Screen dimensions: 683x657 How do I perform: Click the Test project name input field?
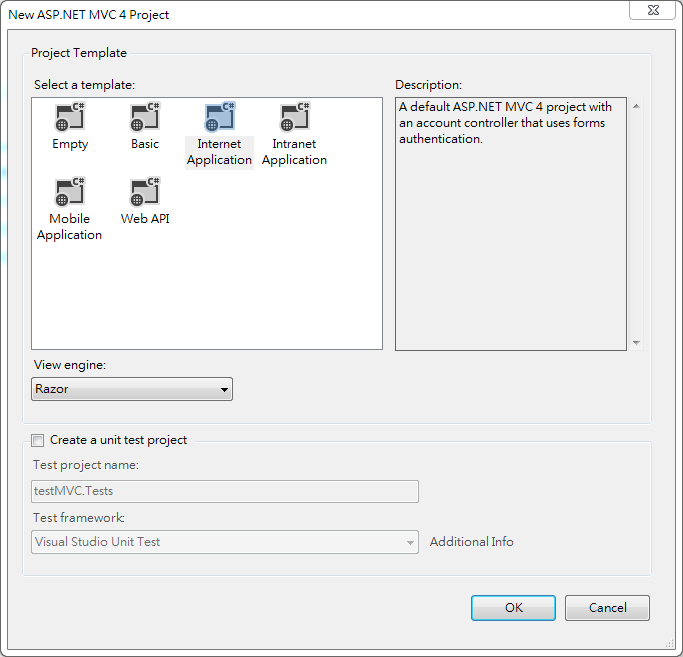click(225, 491)
